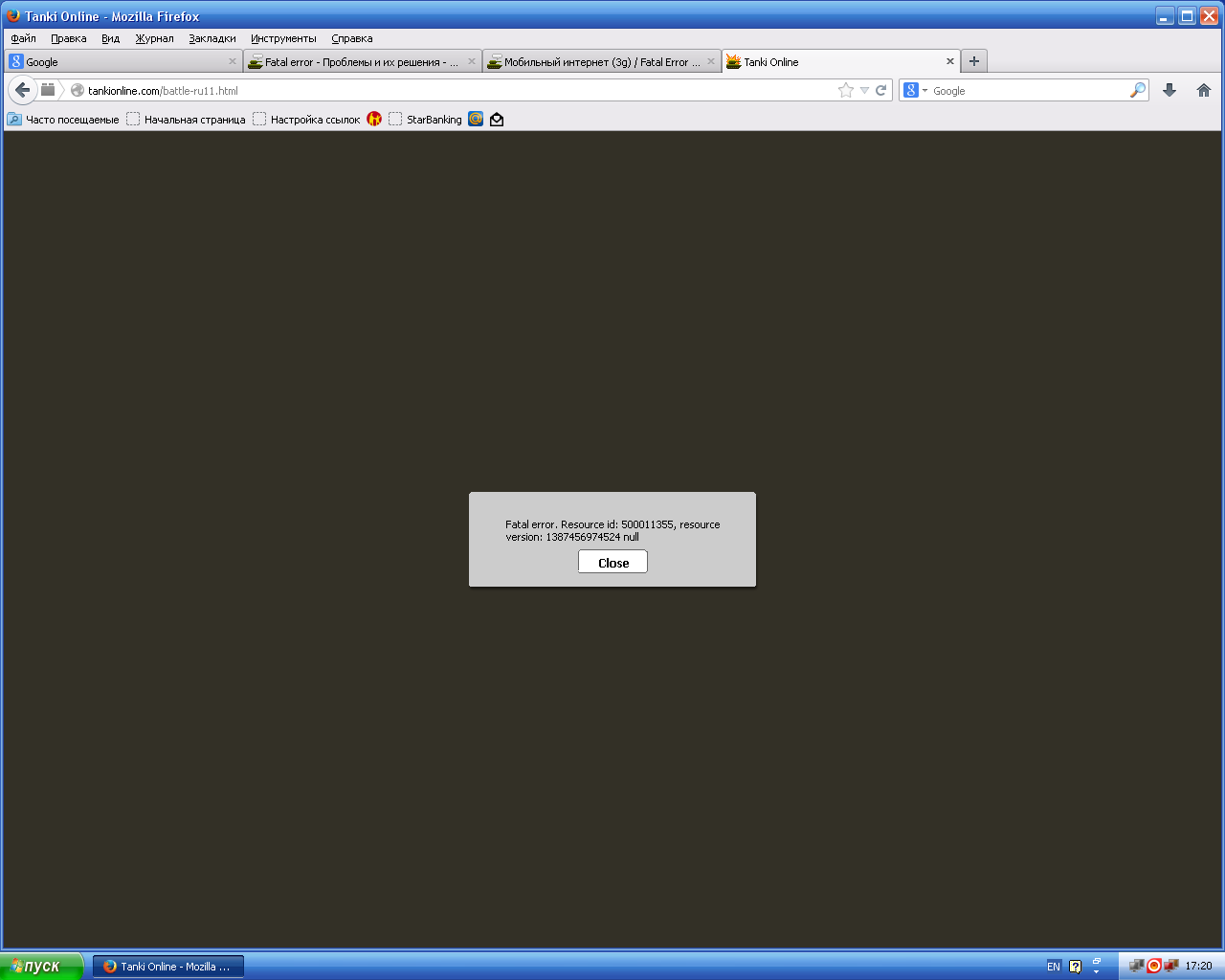Image resolution: width=1225 pixels, height=980 pixels.
Task: Open the Журнал menu
Action: click(154, 38)
